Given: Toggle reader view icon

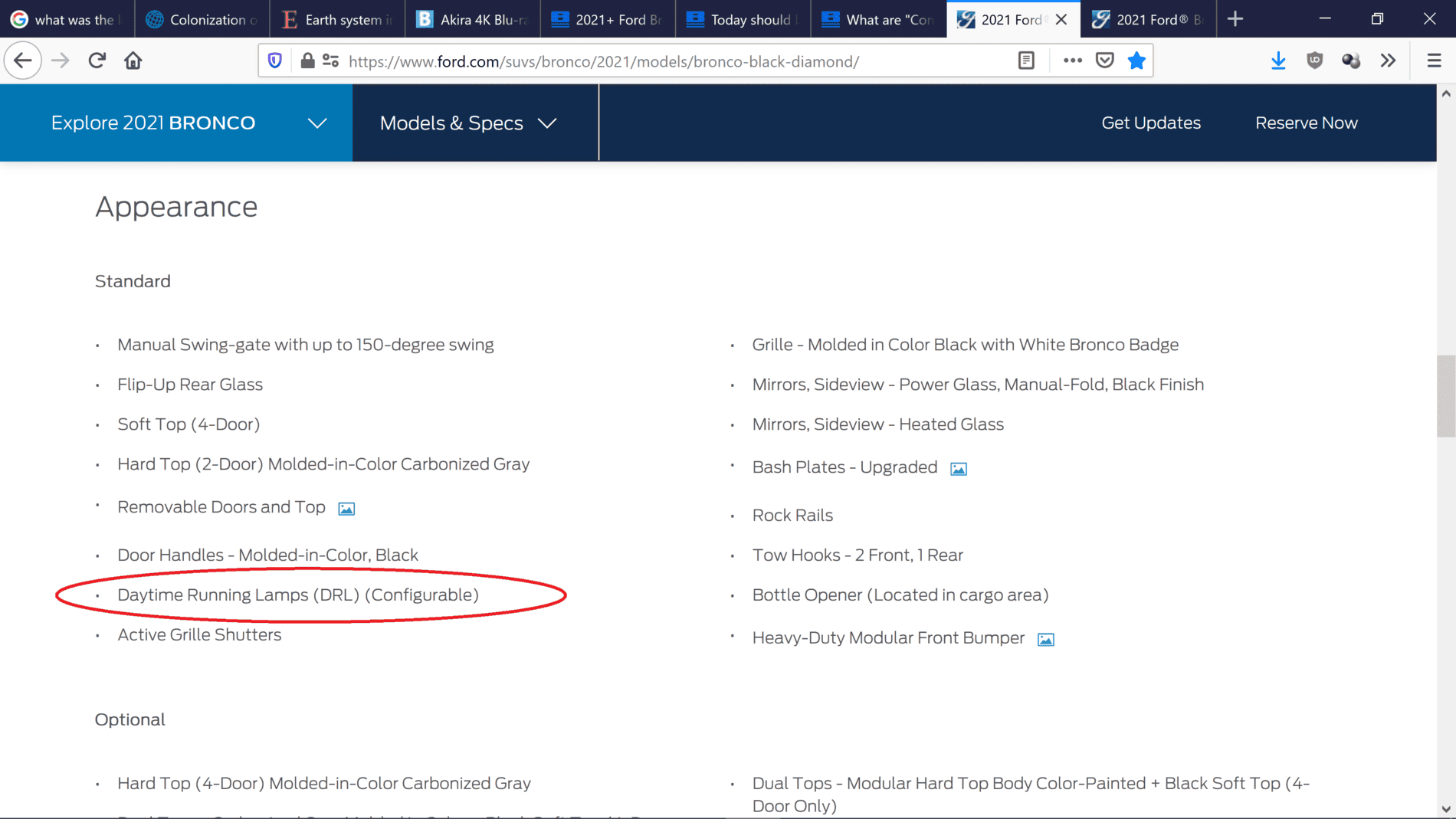Looking at the screenshot, I should 1026,61.
